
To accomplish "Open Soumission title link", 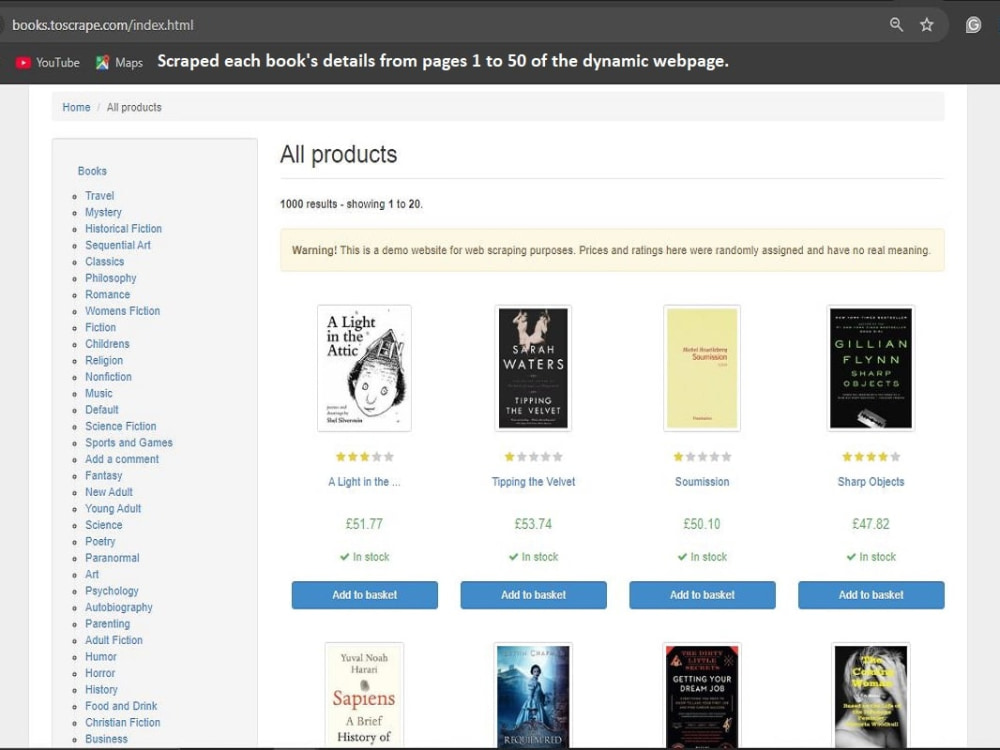I will click(702, 482).
